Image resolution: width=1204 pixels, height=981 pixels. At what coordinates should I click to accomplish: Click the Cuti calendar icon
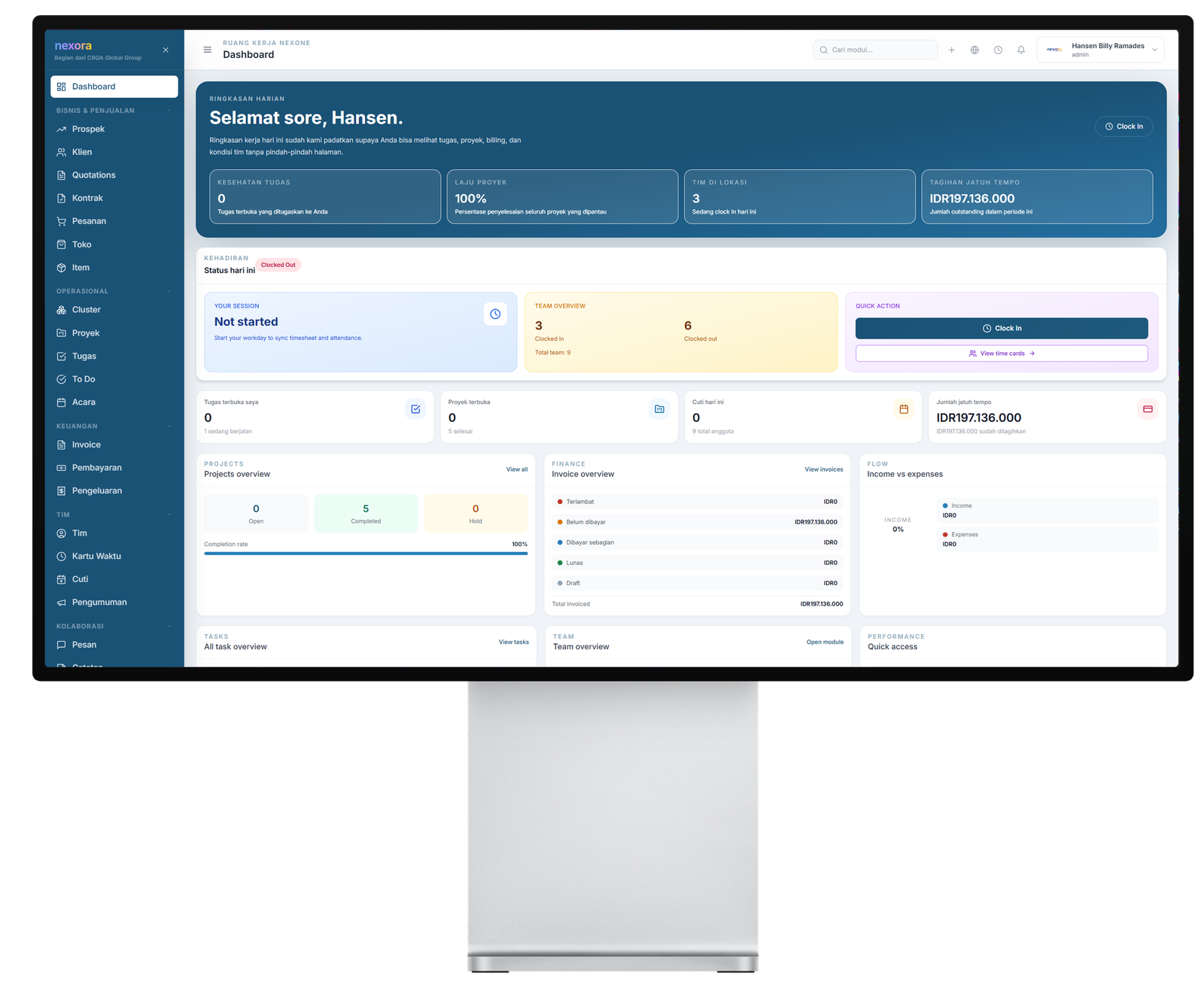click(62, 579)
